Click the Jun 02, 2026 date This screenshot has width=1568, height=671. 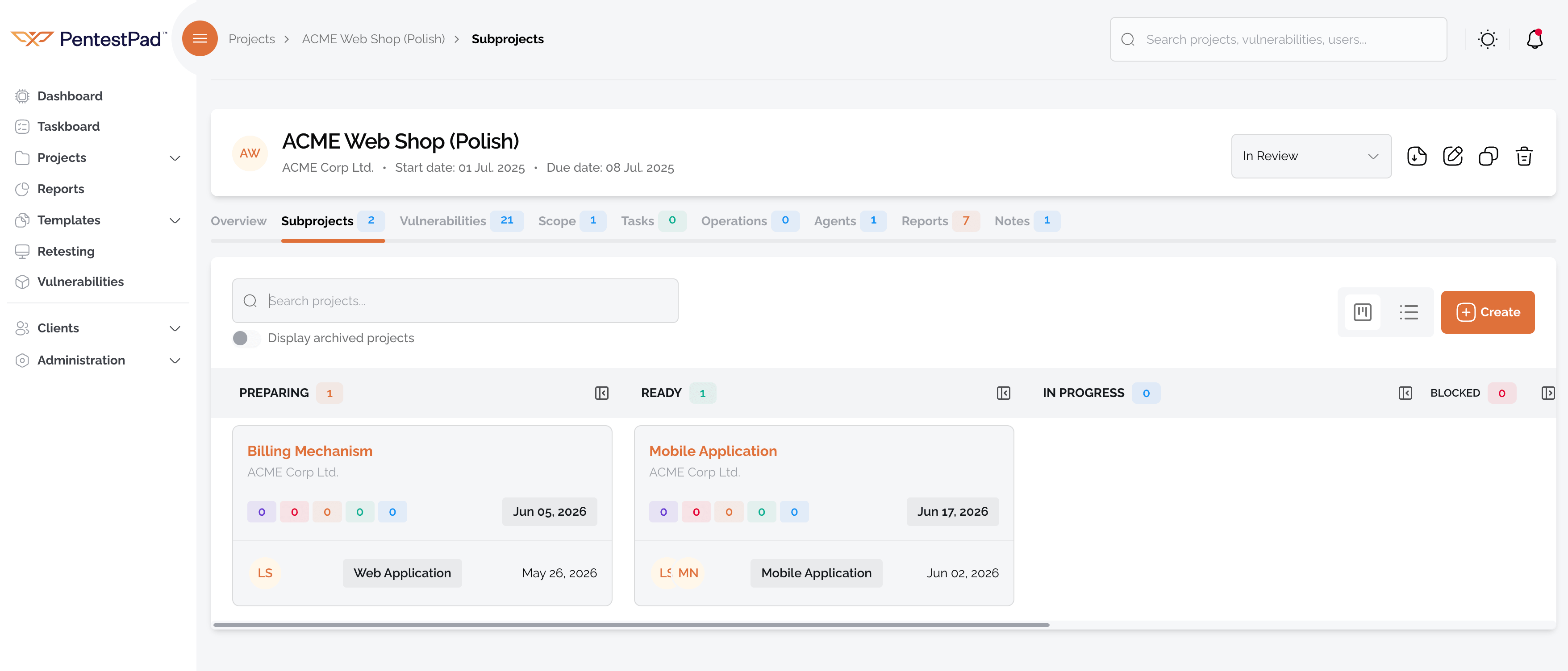click(x=962, y=573)
